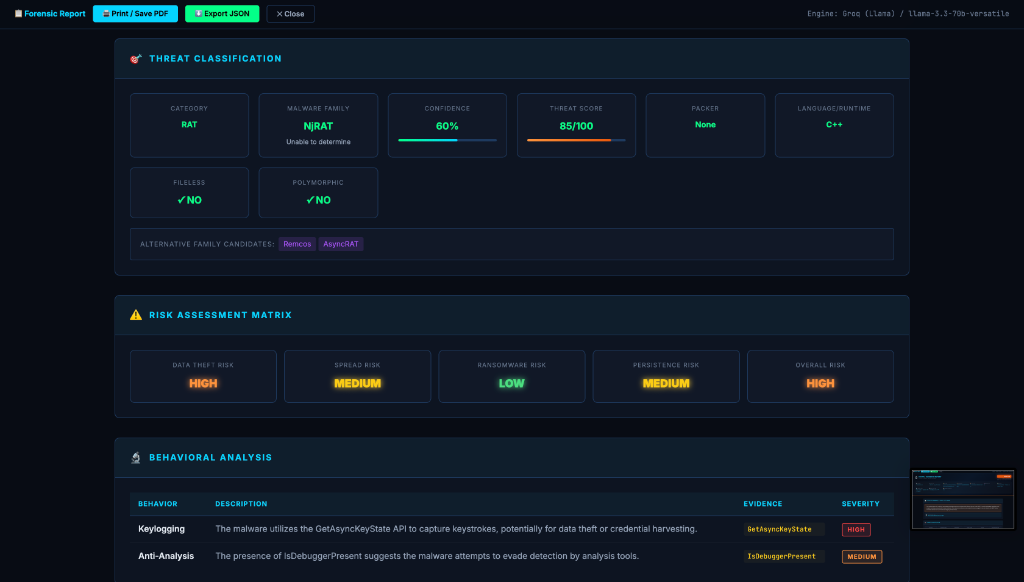Select the AsyncRAT family candidate tag

[x=341, y=244]
